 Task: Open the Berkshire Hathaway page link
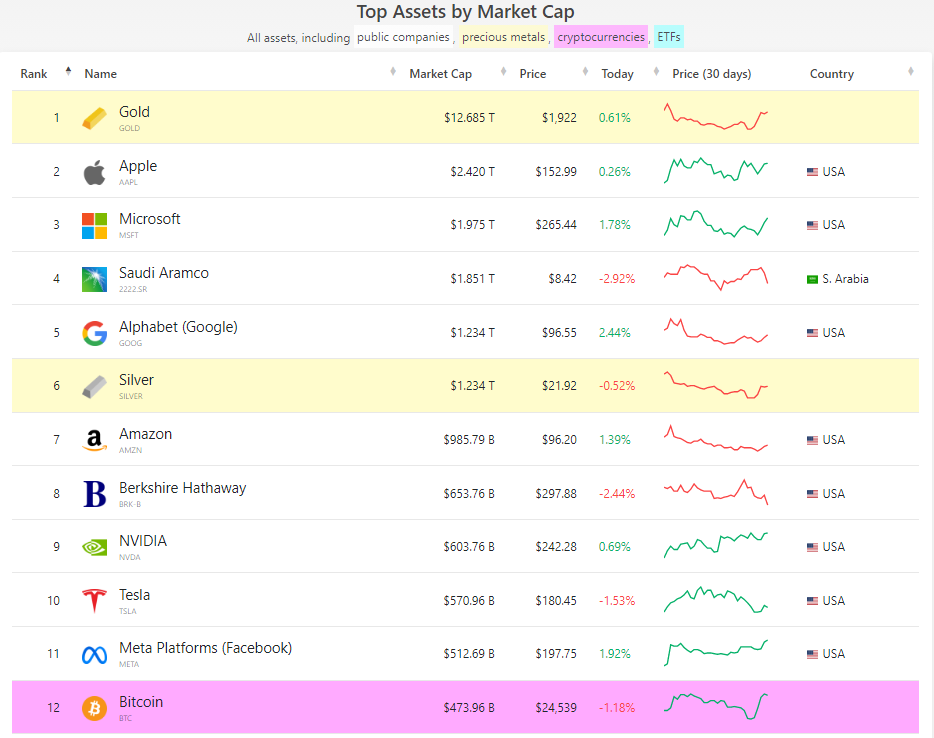point(182,488)
